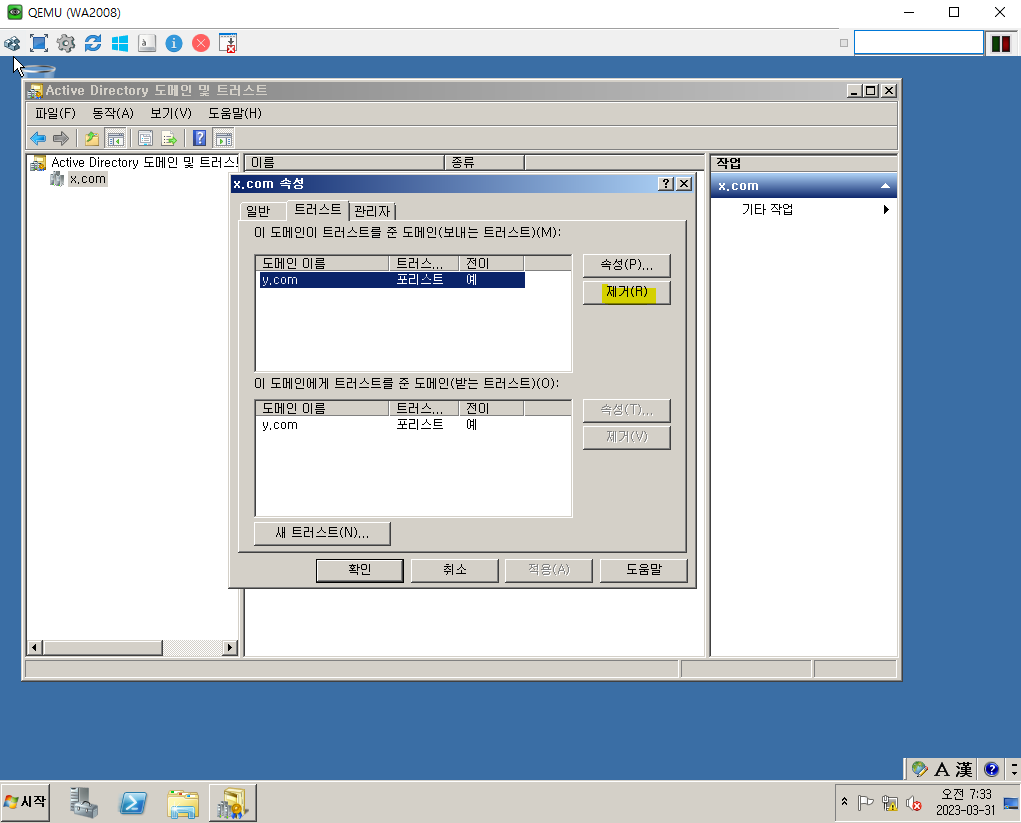This screenshot has width=1021, height=823.
Task: Send the Windows key via QEMU toolbar
Action: [120, 44]
